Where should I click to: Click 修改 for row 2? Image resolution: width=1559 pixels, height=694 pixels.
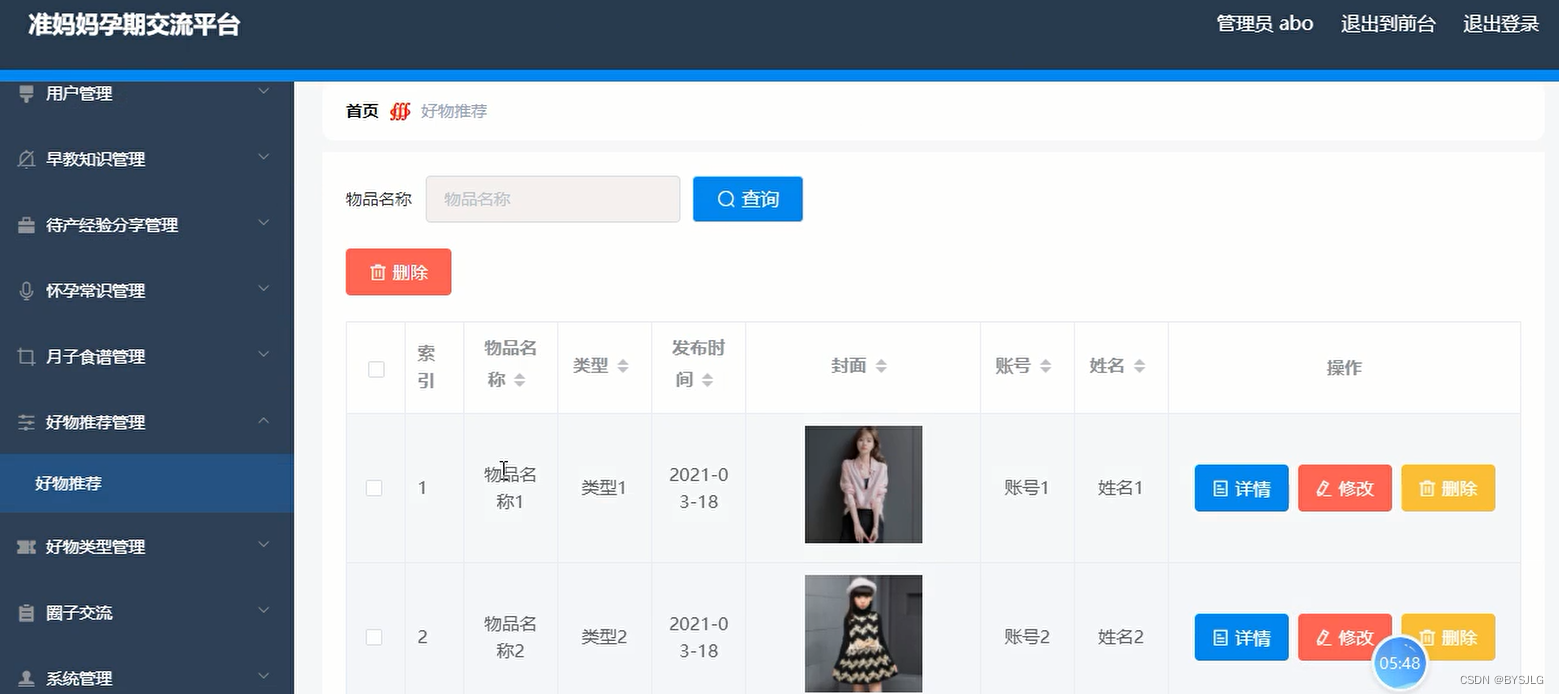tap(1345, 637)
